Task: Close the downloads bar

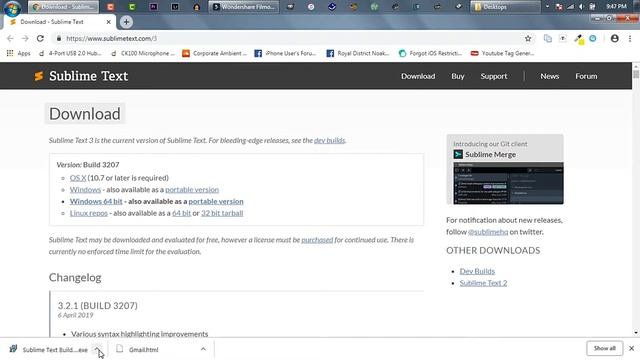Action: 631,349
